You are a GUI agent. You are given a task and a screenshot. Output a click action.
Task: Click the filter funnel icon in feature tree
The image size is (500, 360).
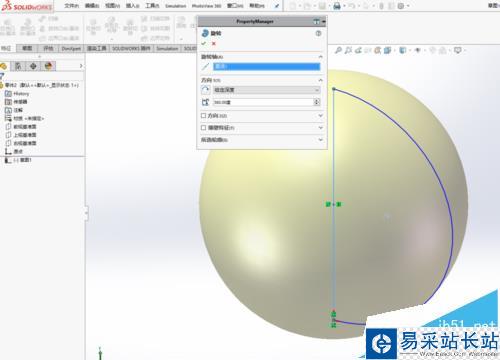2,76
